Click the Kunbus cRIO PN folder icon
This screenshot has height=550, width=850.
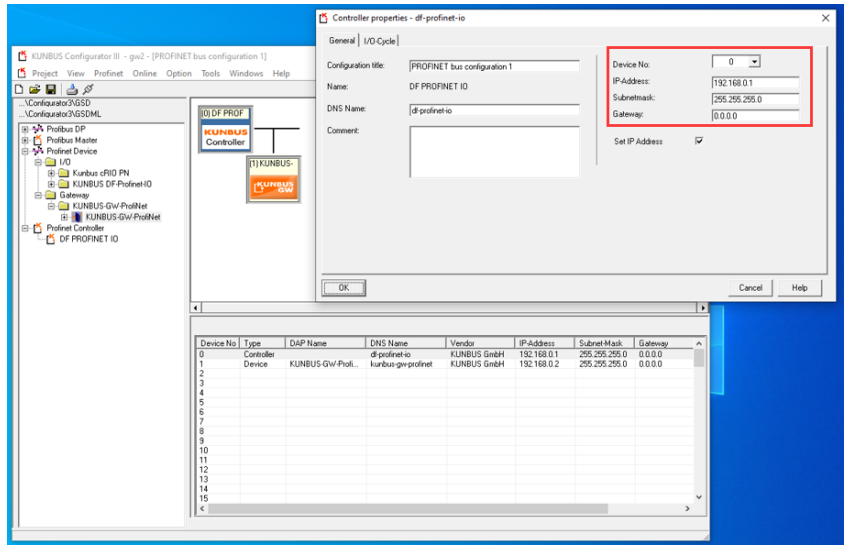(x=64, y=173)
